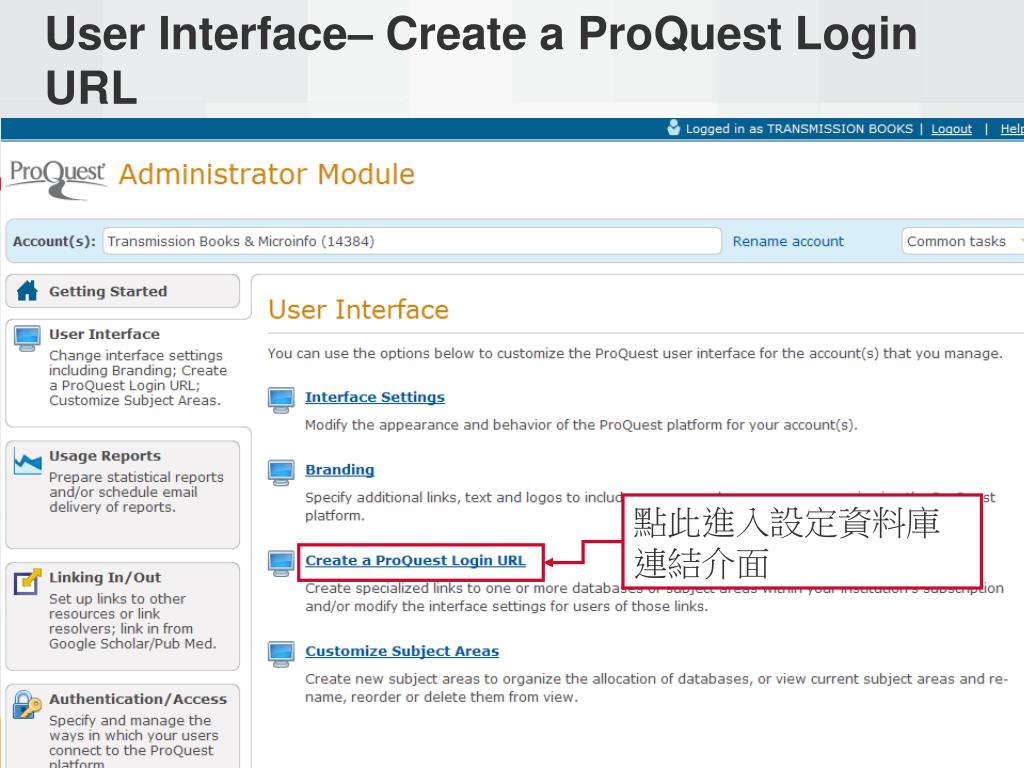Open the Account(s) selection field
This screenshot has width=1024, height=768.
point(412,241)
